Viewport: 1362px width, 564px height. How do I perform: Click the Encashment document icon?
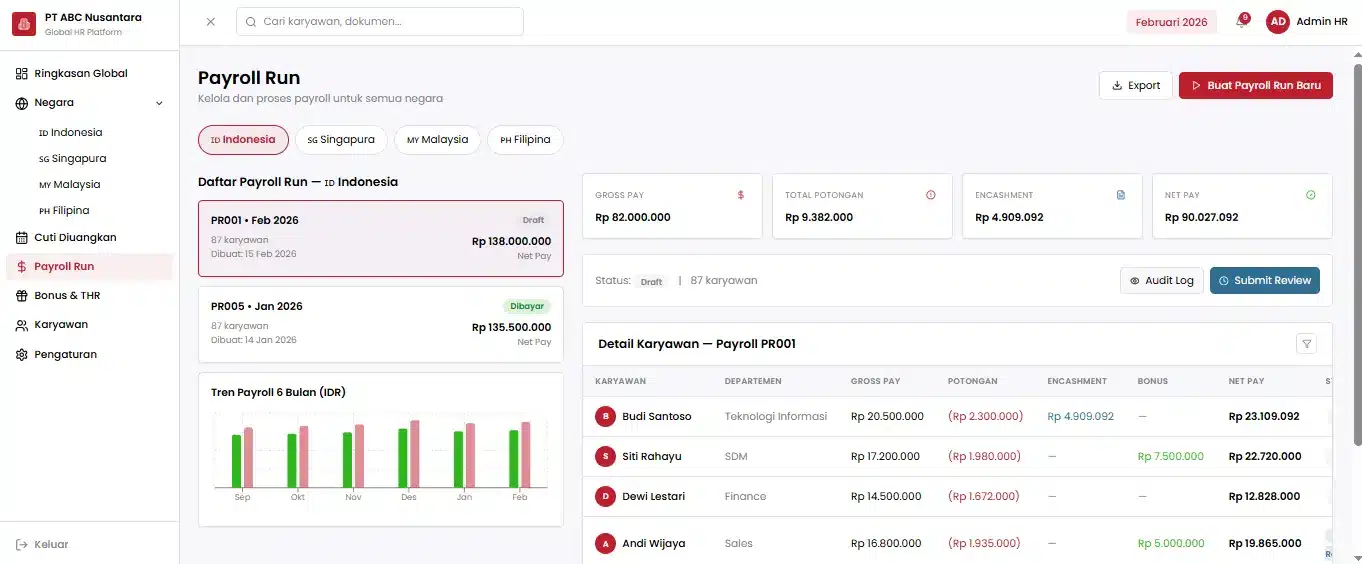1120,195
